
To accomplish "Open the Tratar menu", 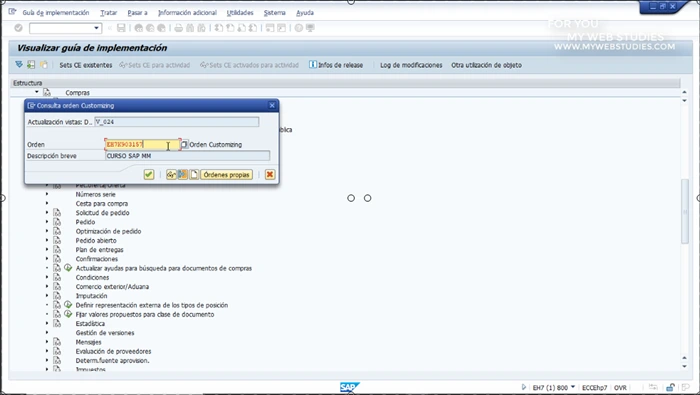I will (x=108, y=12).
